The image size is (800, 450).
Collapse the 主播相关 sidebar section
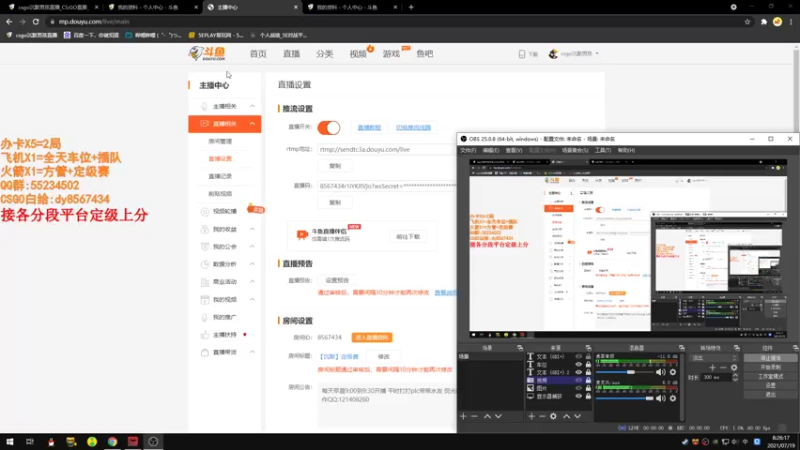[252, 106]
